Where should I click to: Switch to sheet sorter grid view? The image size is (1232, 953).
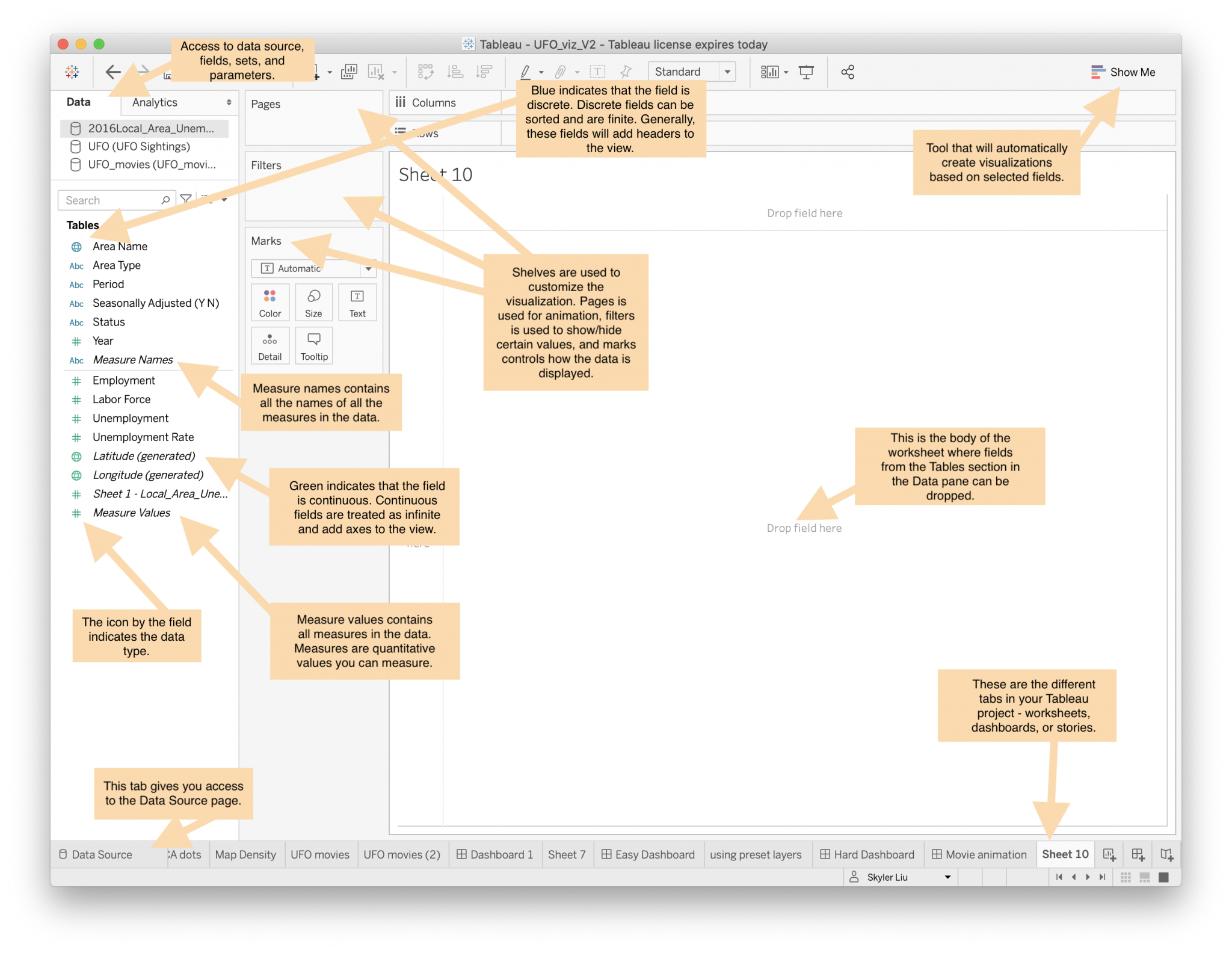tap(1126, 877)
